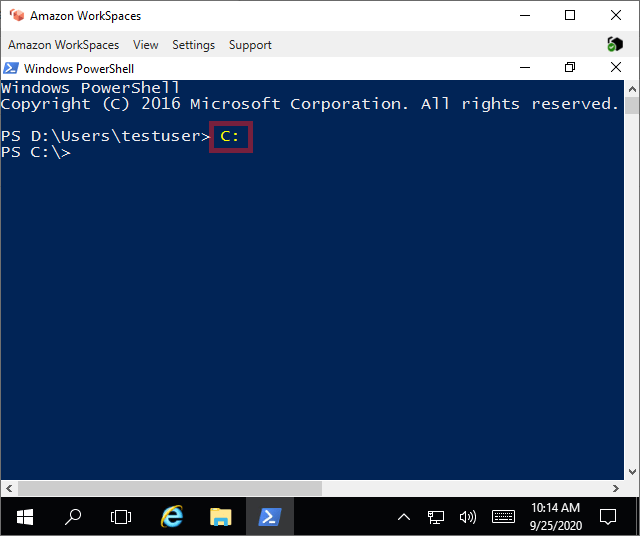640x536 pixels.
Task: Click the horizontal scrollbar right arrow
Action: (x=616, y=488)
